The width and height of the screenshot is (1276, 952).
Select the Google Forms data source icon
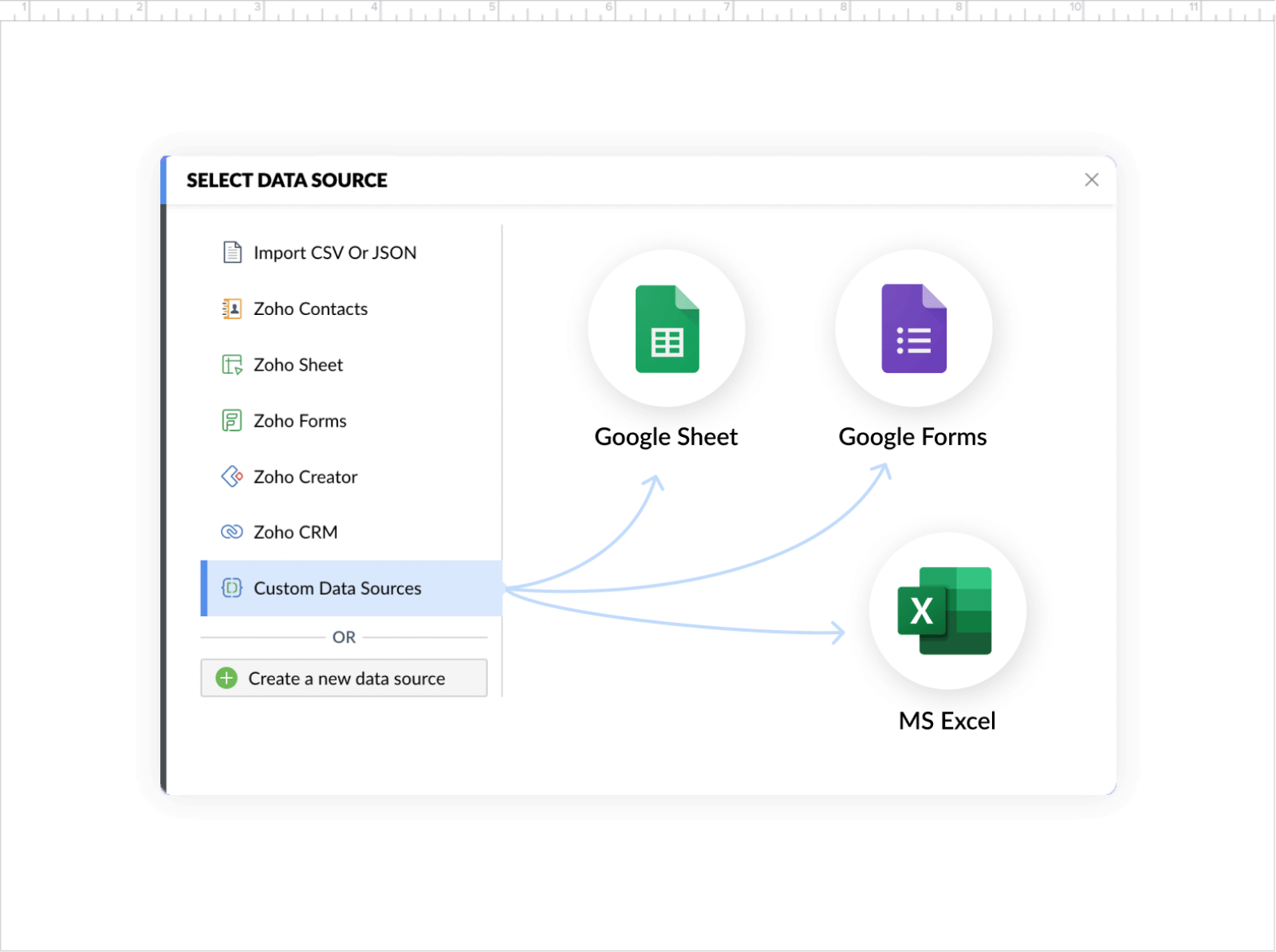913,328
